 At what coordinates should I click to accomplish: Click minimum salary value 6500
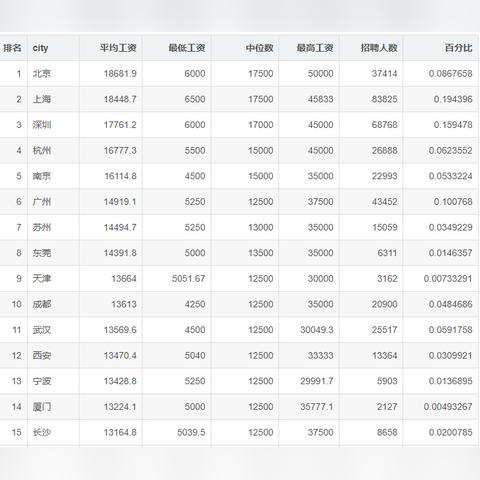click(x=195, y=99)
